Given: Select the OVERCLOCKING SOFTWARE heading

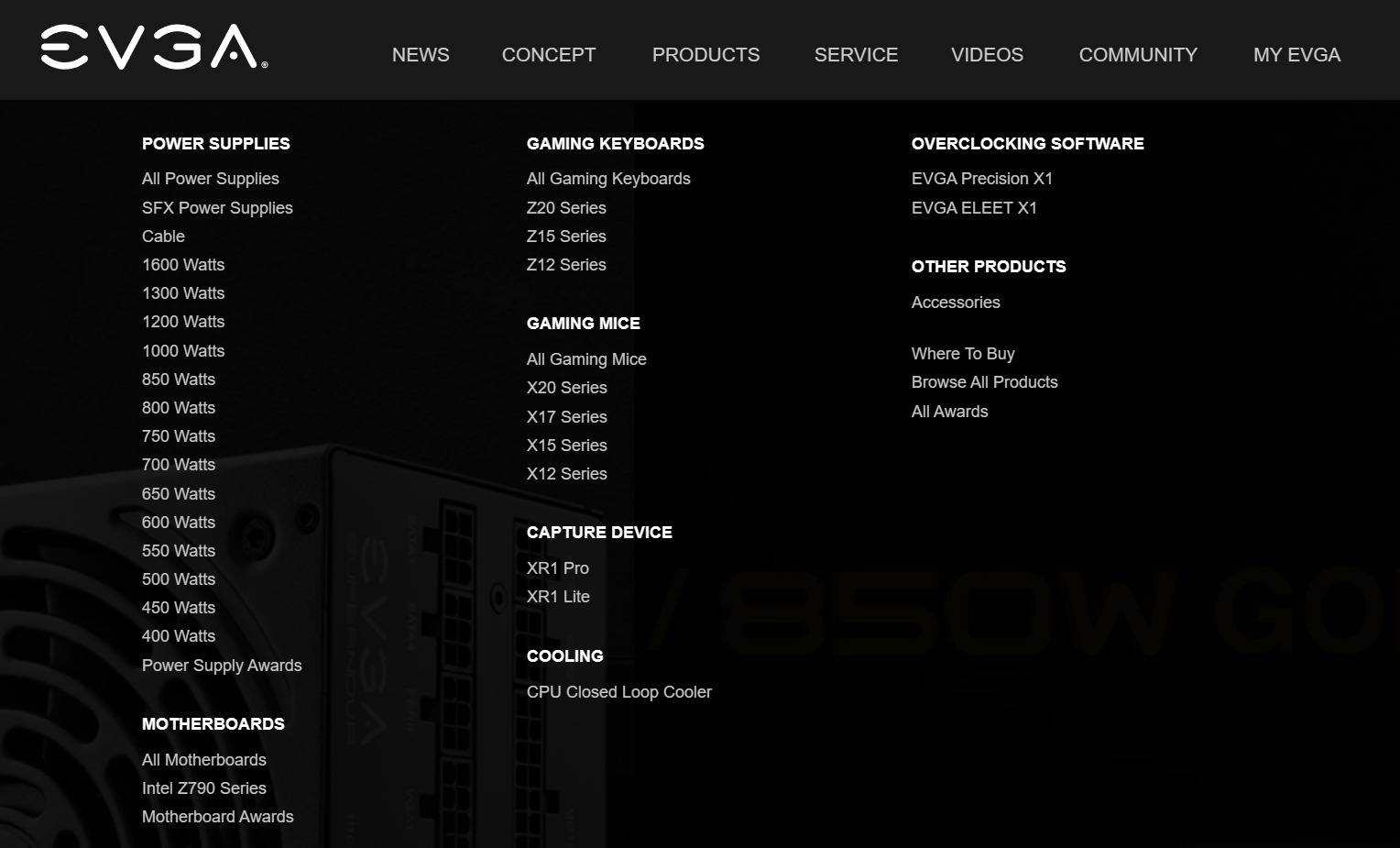Looking at the screenshot, I should (1028, 144).
